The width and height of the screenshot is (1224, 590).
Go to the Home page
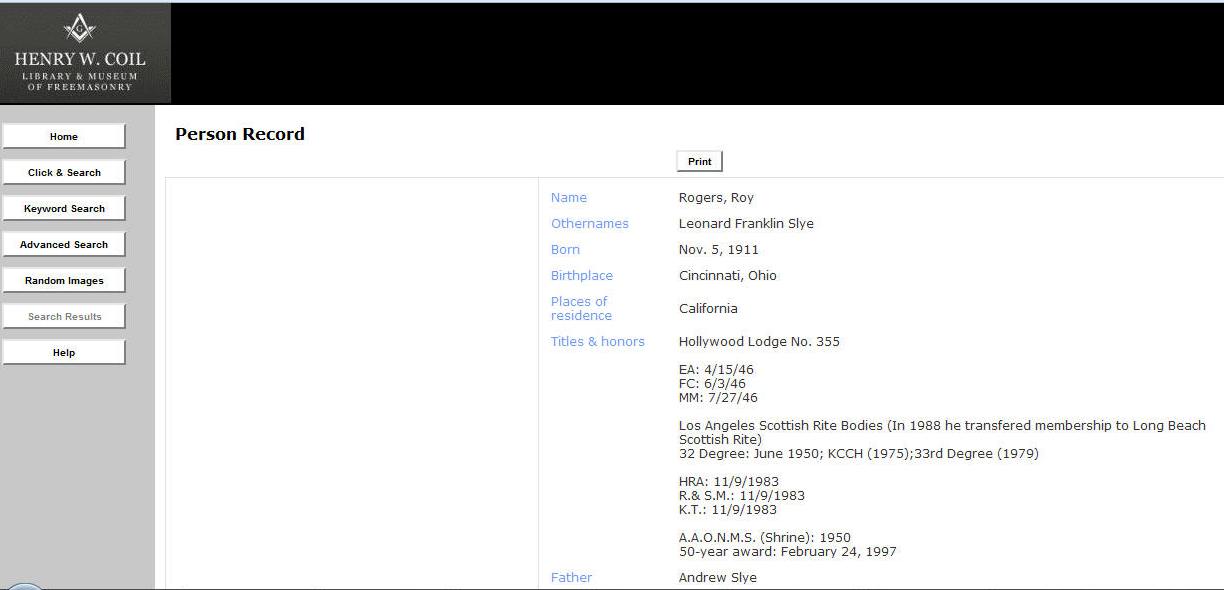(64, 137)
